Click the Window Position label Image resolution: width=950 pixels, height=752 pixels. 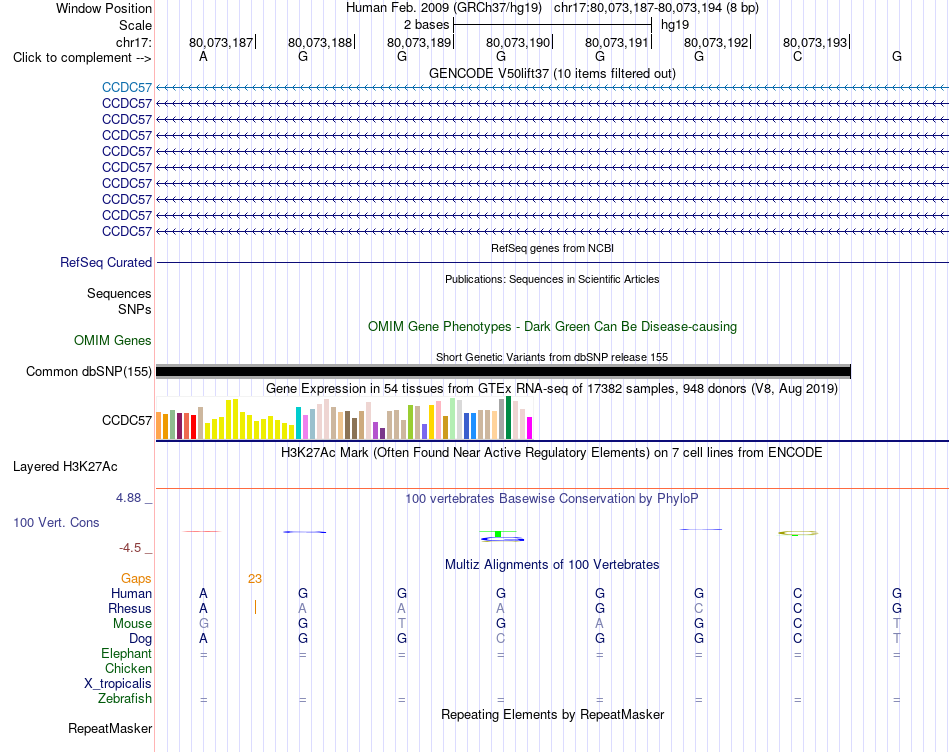coord(104,8)
